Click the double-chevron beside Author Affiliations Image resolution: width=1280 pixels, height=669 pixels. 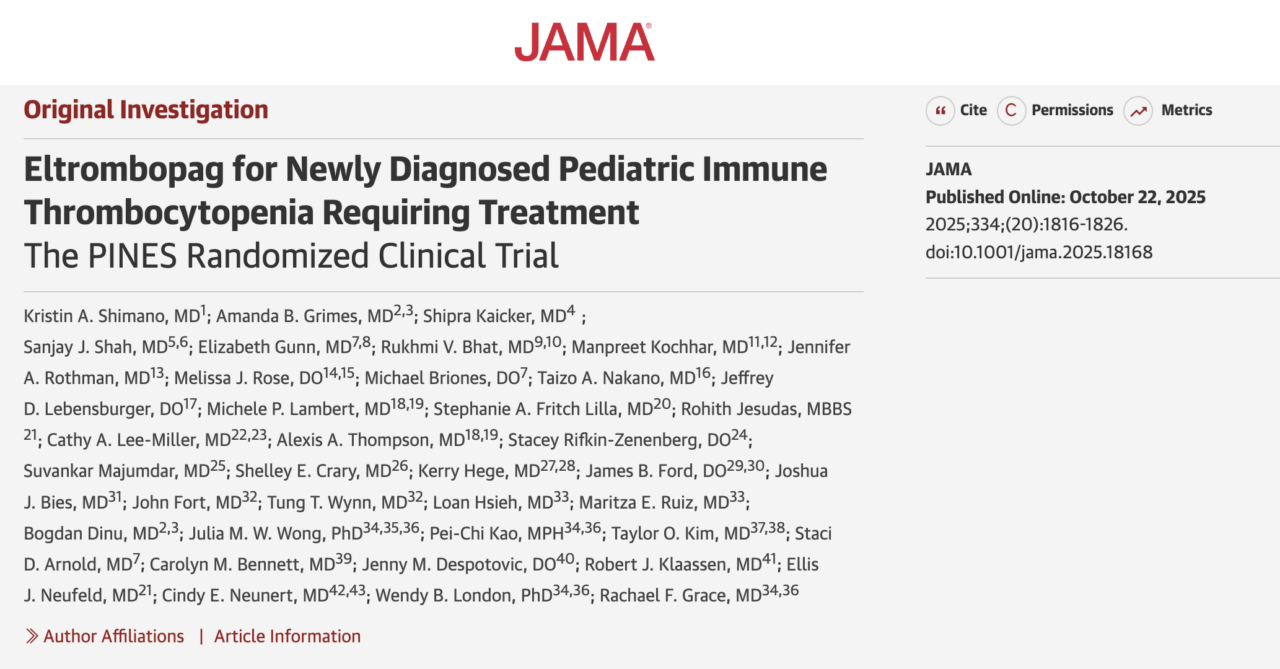32,636
